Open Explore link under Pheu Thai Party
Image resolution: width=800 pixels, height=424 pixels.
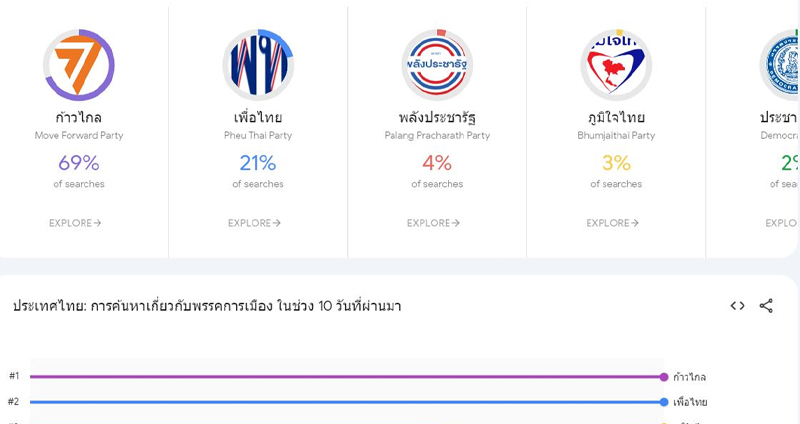point(254,223)
